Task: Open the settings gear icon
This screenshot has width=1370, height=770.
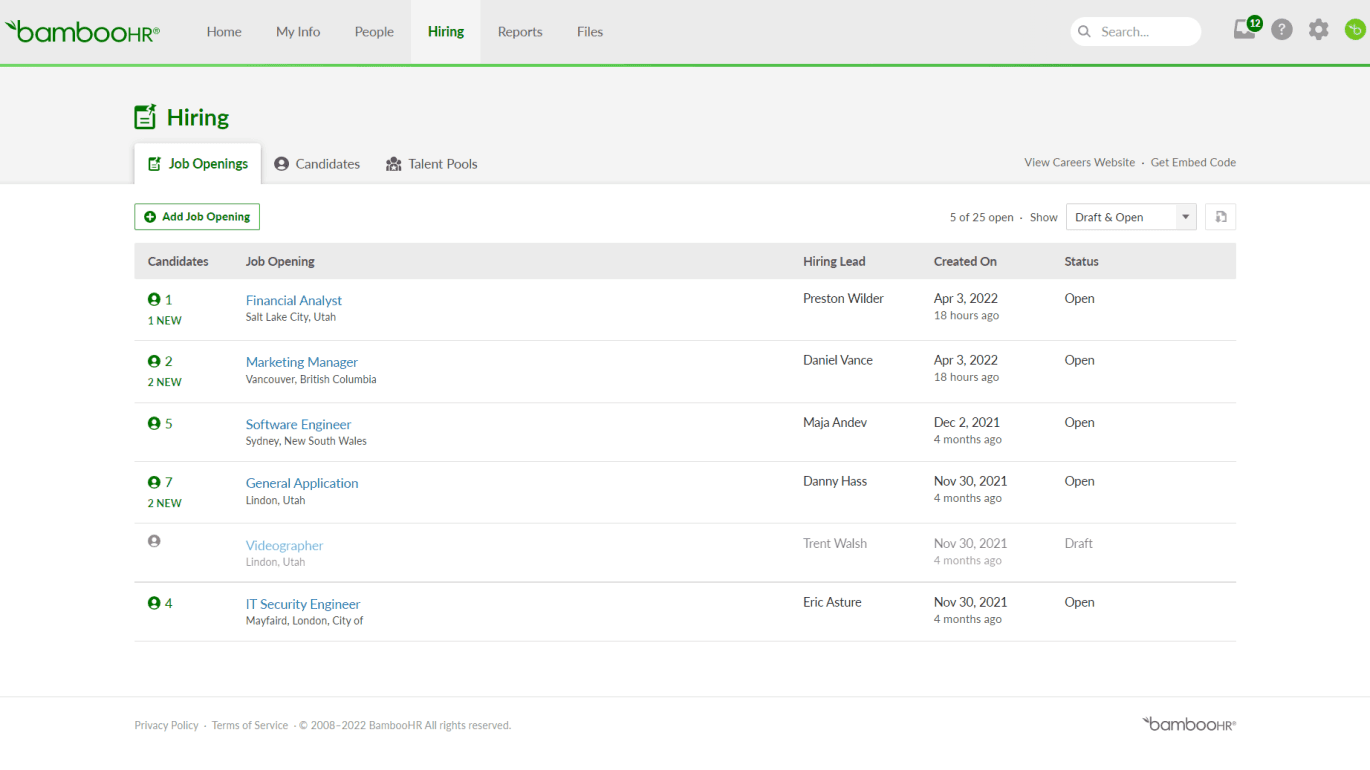Action: coord(1318,29)
